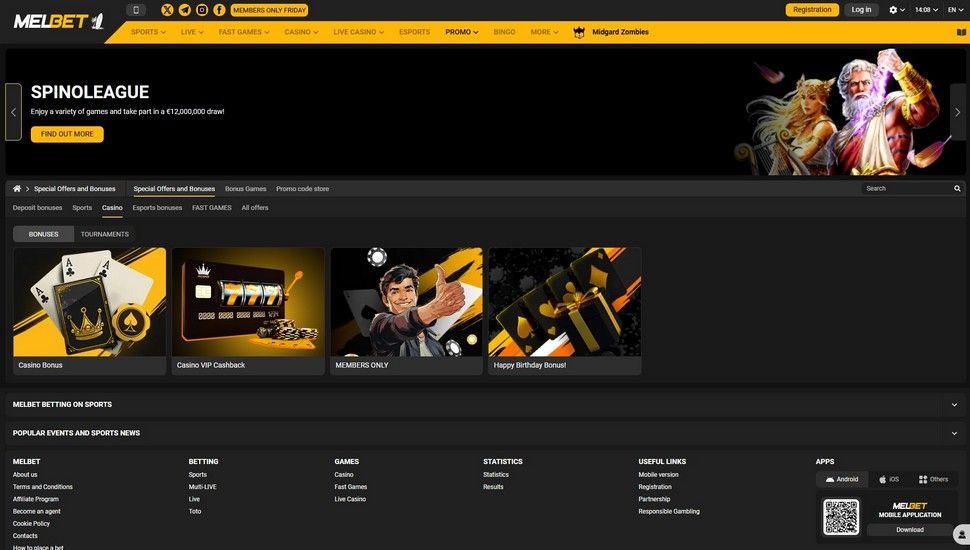Click the Midgard Zombies game icon
This screenshot has height=550, width=970.
579,32
